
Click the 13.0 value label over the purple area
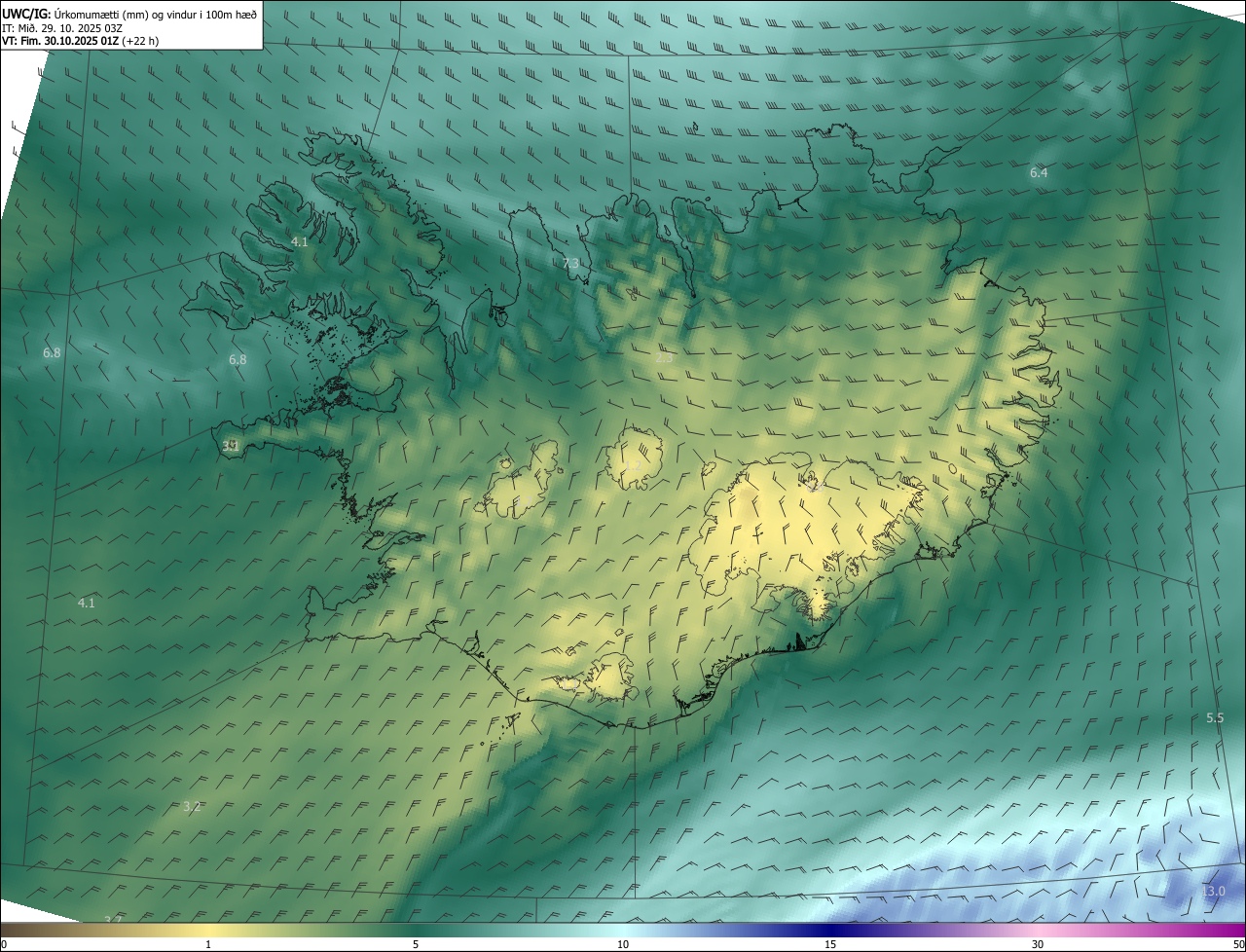tap(1213, 891)
